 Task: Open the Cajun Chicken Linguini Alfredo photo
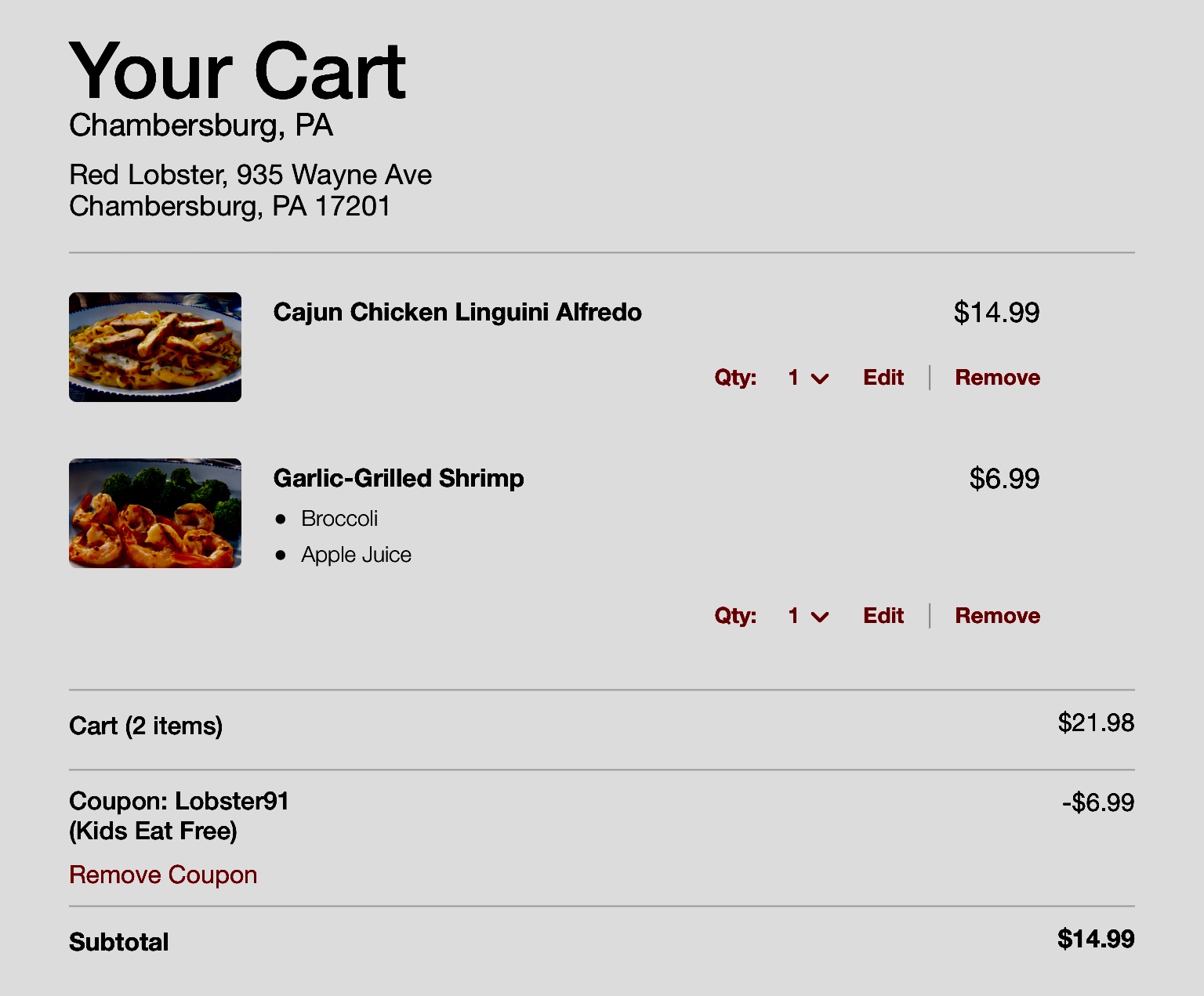(x=155, y=347)
